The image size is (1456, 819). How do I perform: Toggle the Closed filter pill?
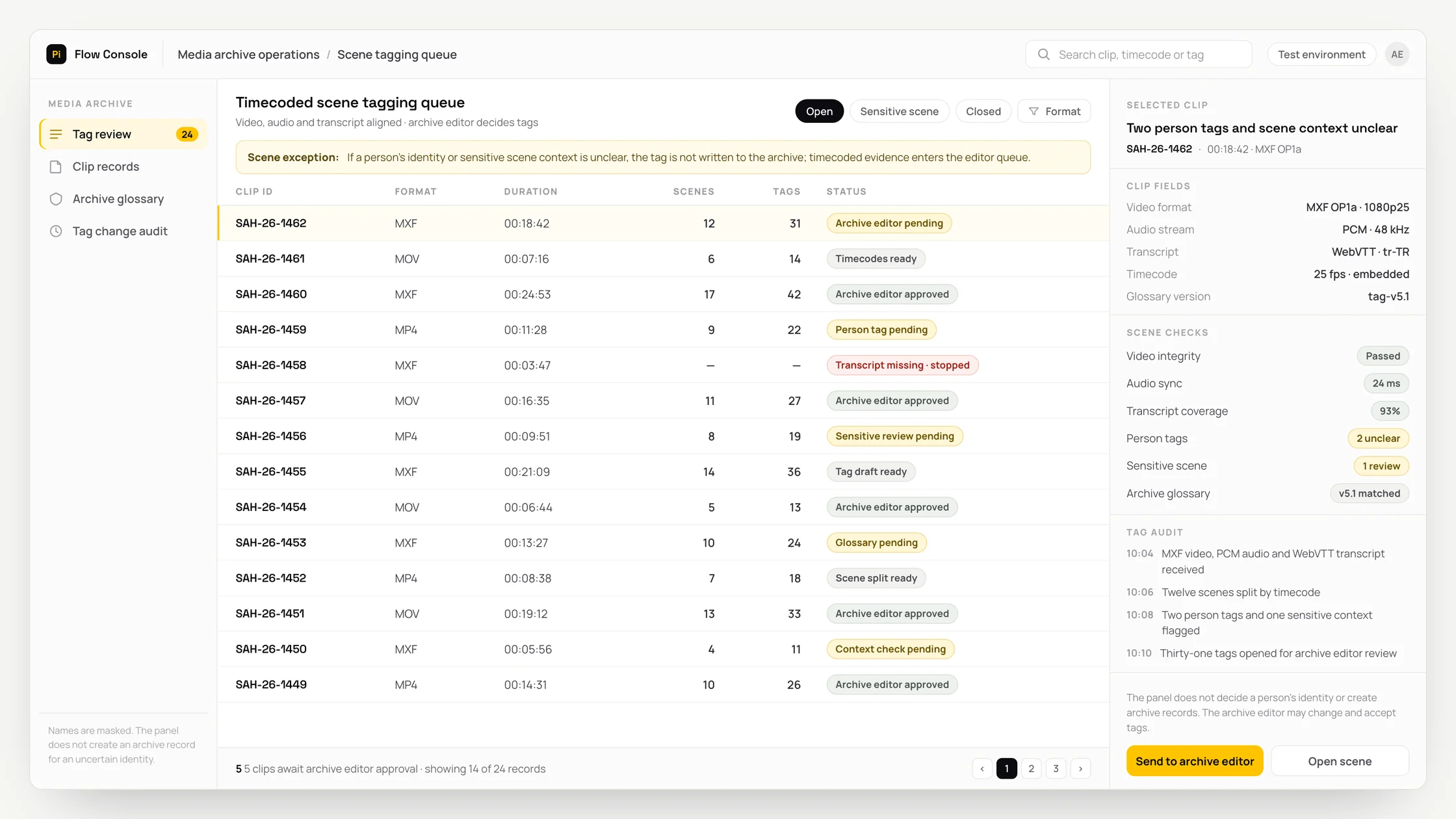click(x=983, y=111)
